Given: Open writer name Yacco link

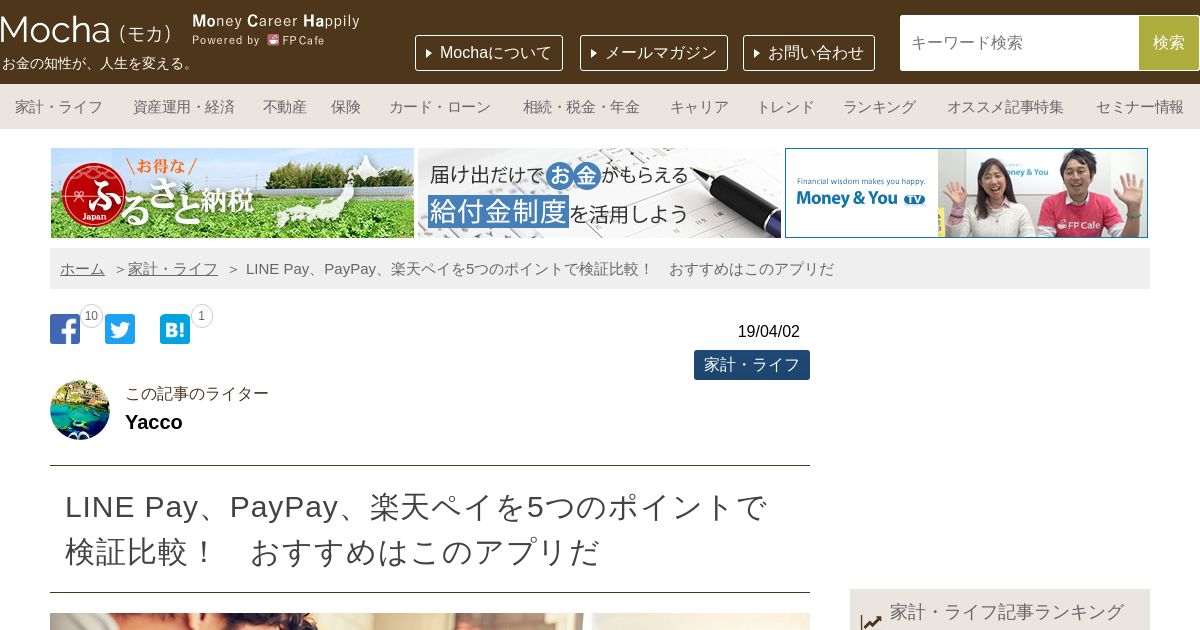Looking at the screenshot, I should 154,422.
